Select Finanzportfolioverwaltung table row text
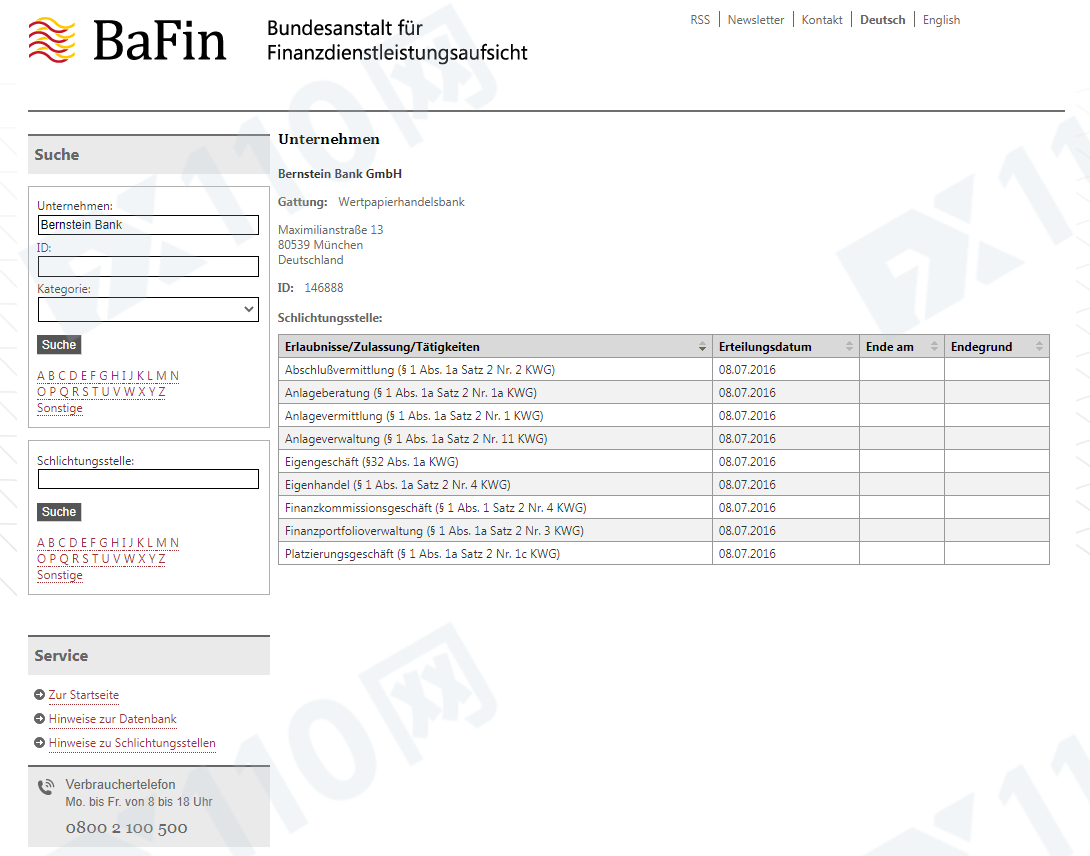The image size is (1090, 856). pos(434,531)
